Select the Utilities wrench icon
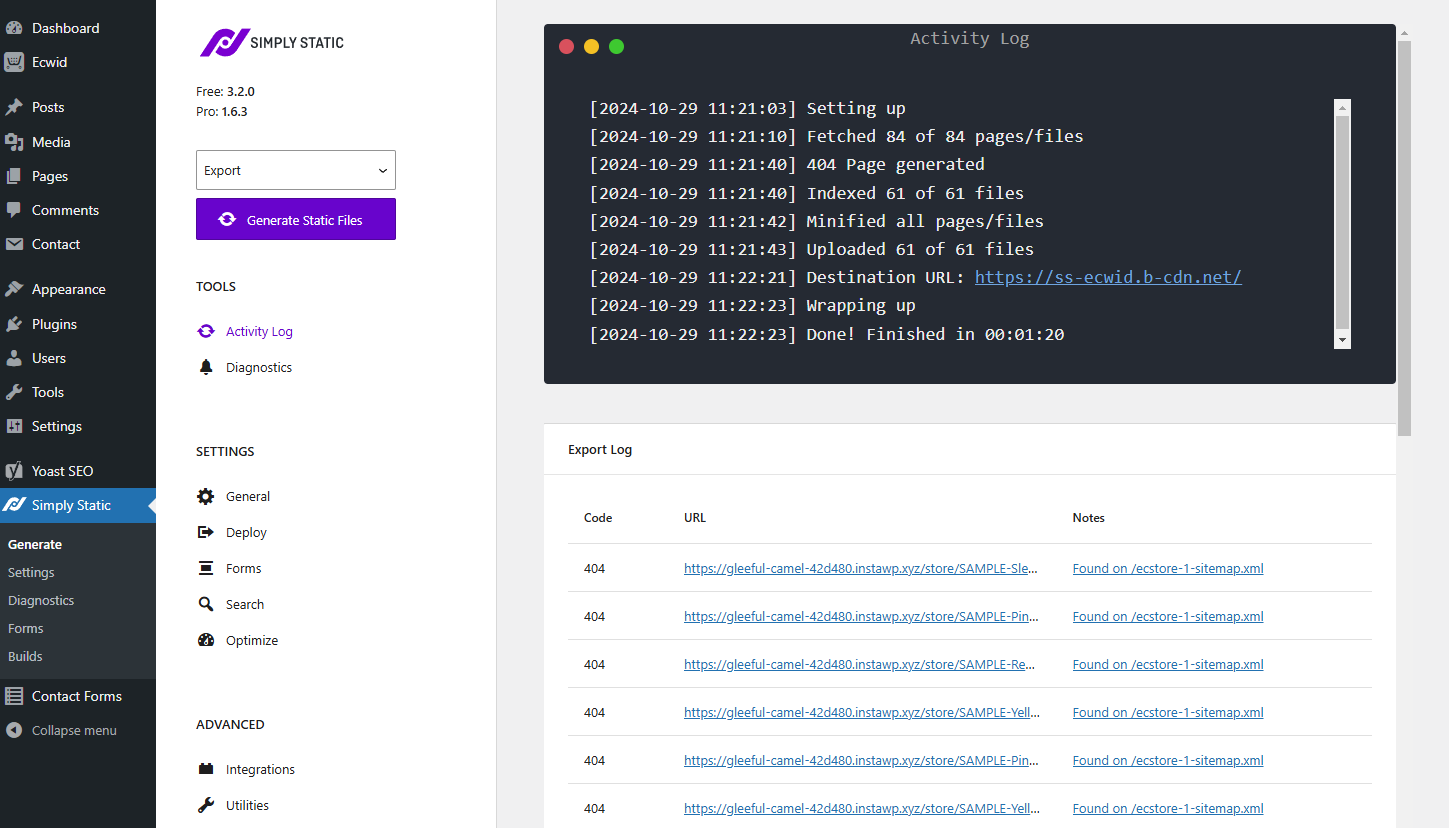The image size is (1449, 828). [x=206, y=805]
